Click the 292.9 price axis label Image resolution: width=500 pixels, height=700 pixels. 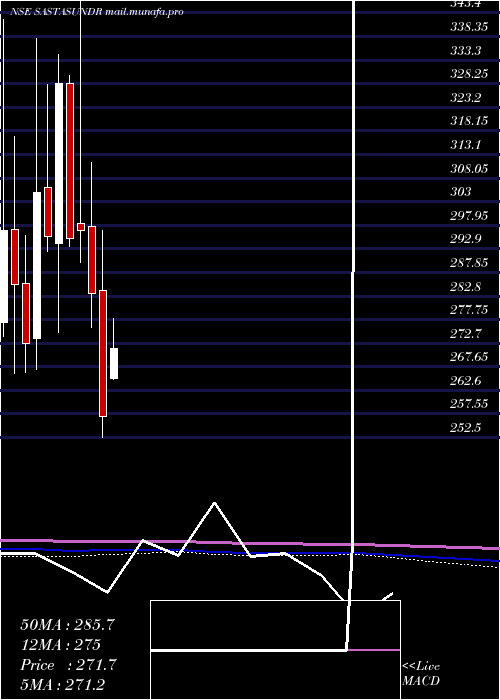pos(466,239)
